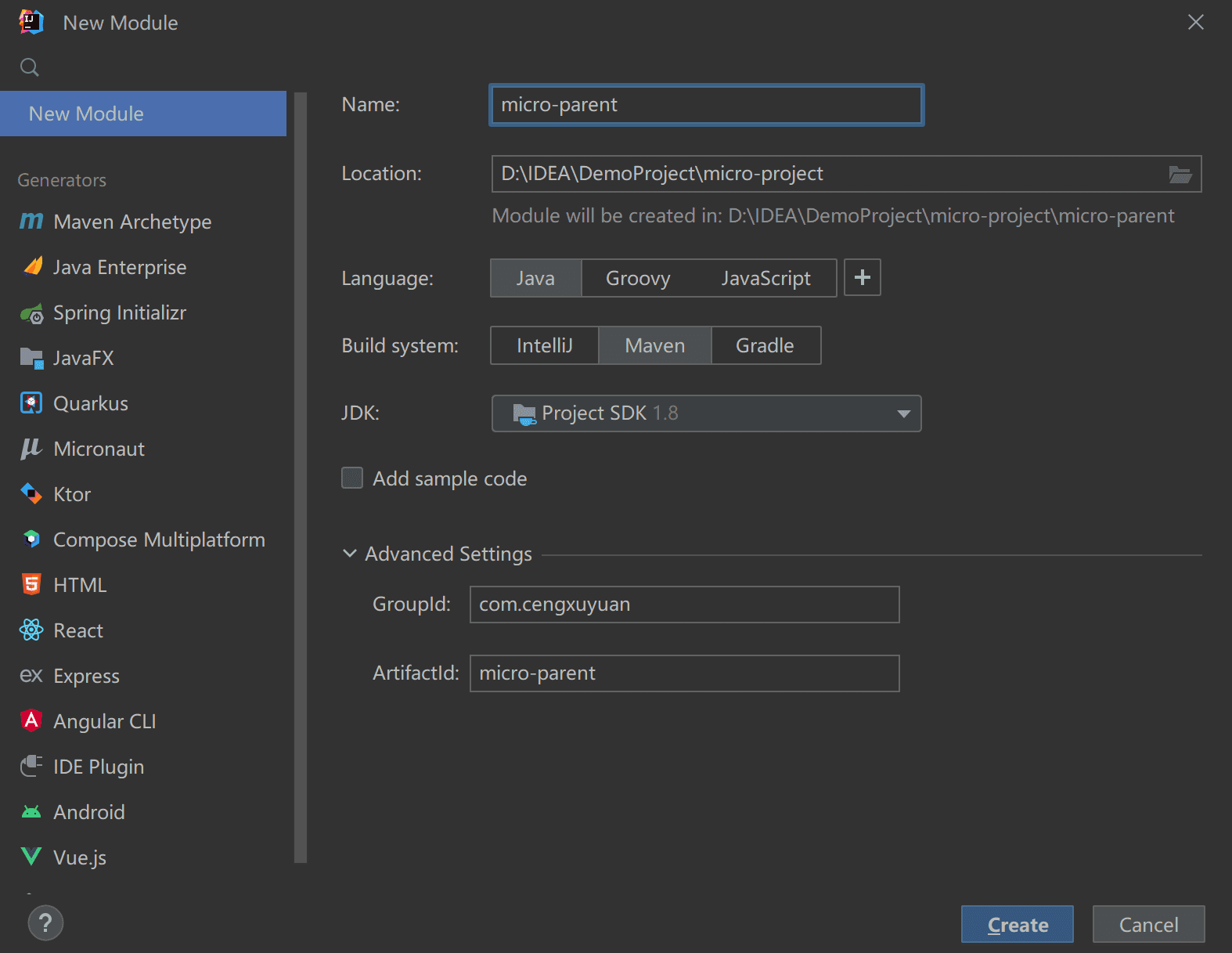Click the Vue.js logo icon
This screenshot has height=953, width=1232.
31,857
